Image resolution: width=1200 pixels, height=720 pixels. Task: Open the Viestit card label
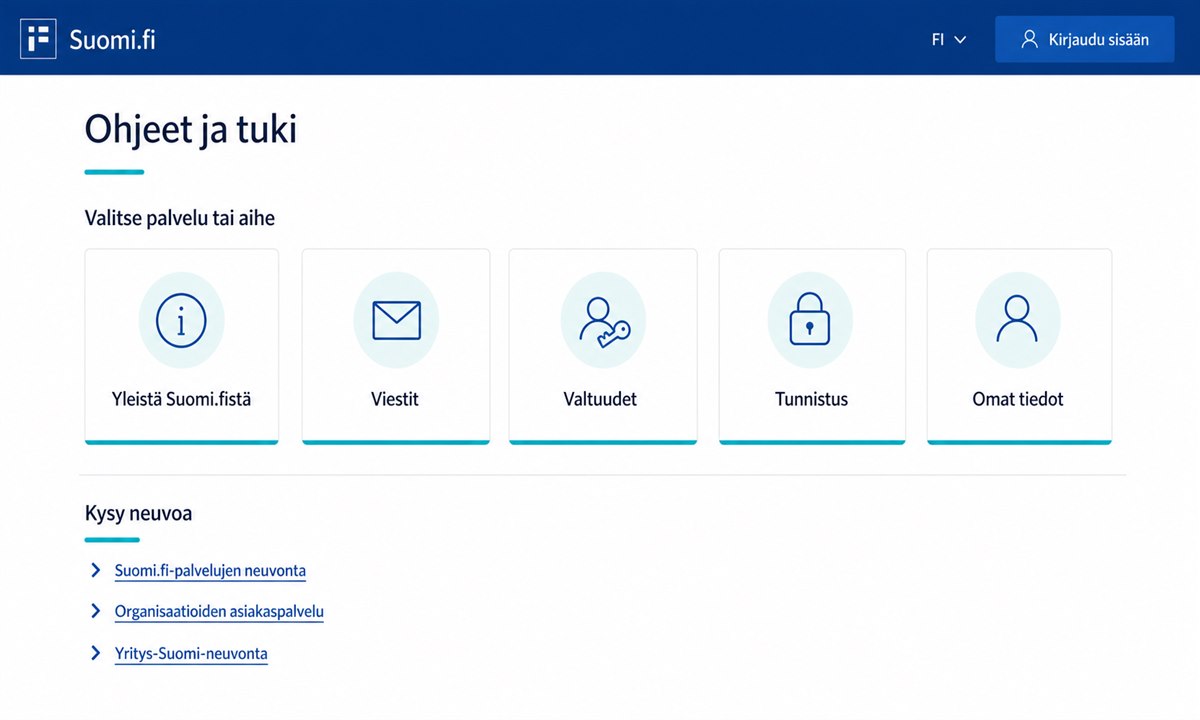(395, 399)
